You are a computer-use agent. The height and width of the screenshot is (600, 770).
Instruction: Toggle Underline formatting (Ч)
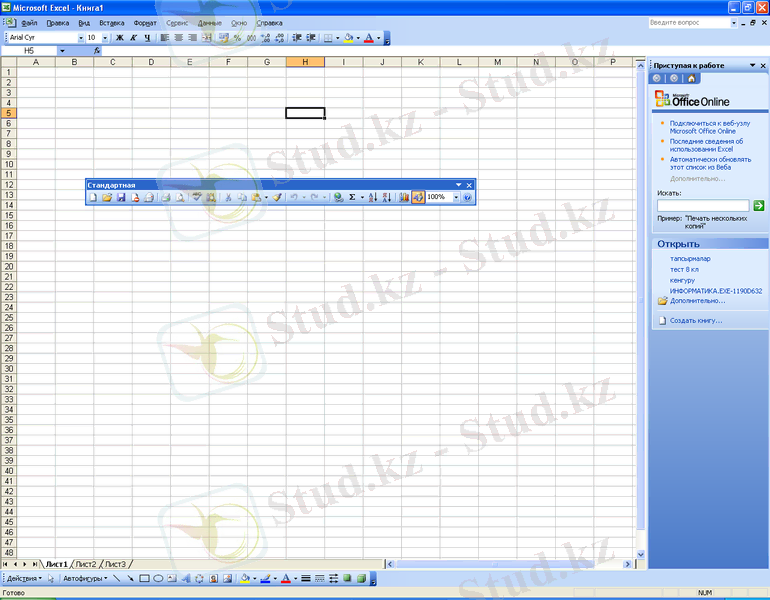click(147, 38)
